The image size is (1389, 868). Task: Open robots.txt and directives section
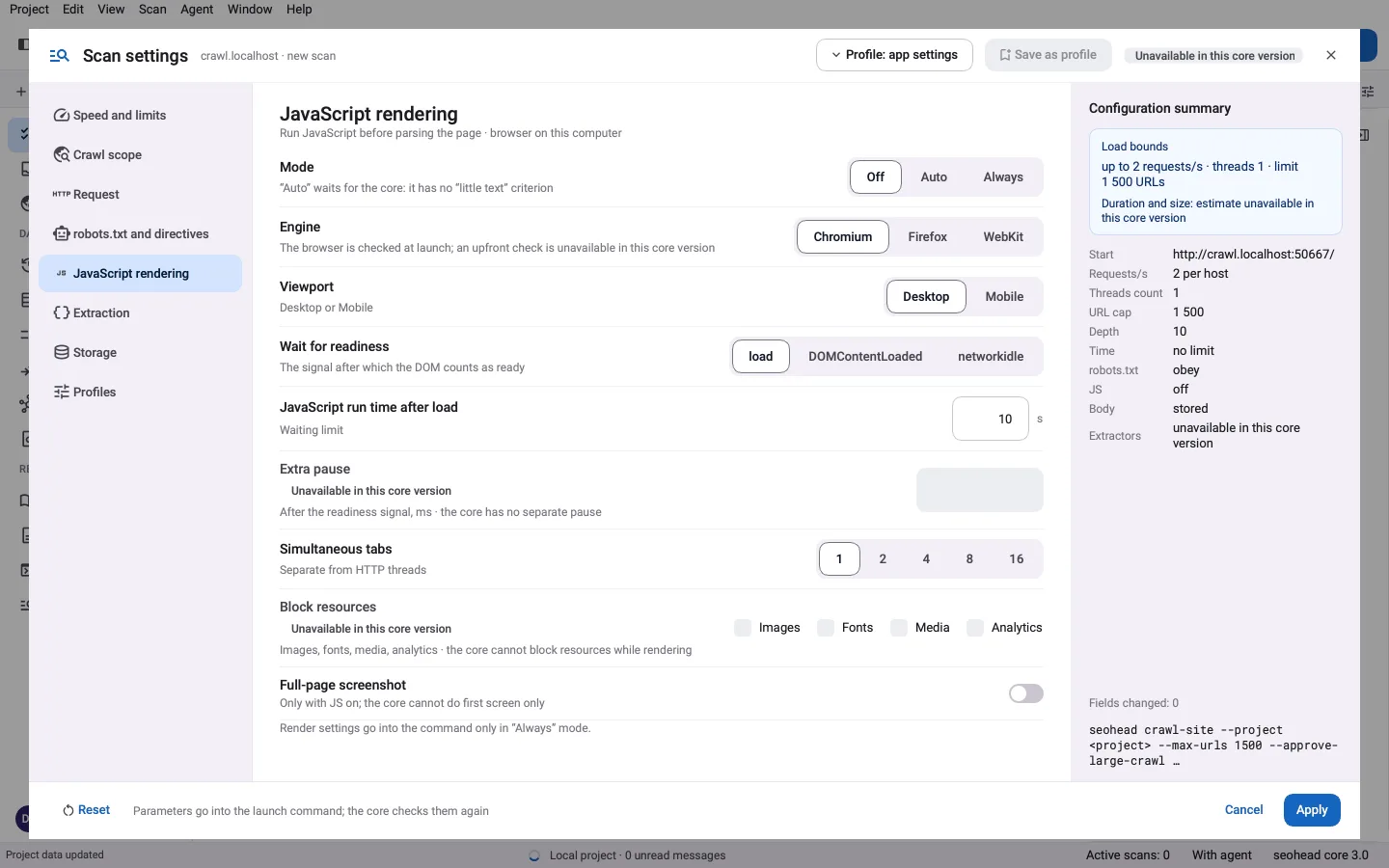pos(140,234)
